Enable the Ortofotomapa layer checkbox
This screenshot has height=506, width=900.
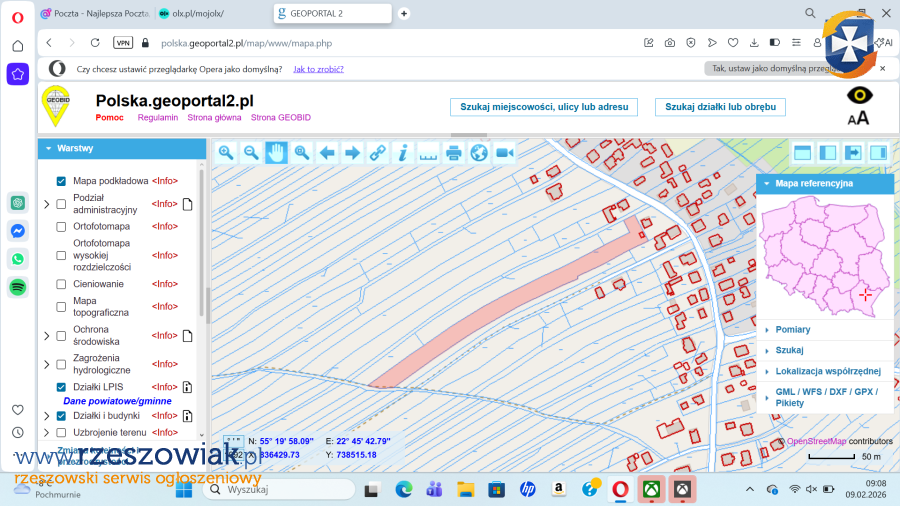[61, 227]
